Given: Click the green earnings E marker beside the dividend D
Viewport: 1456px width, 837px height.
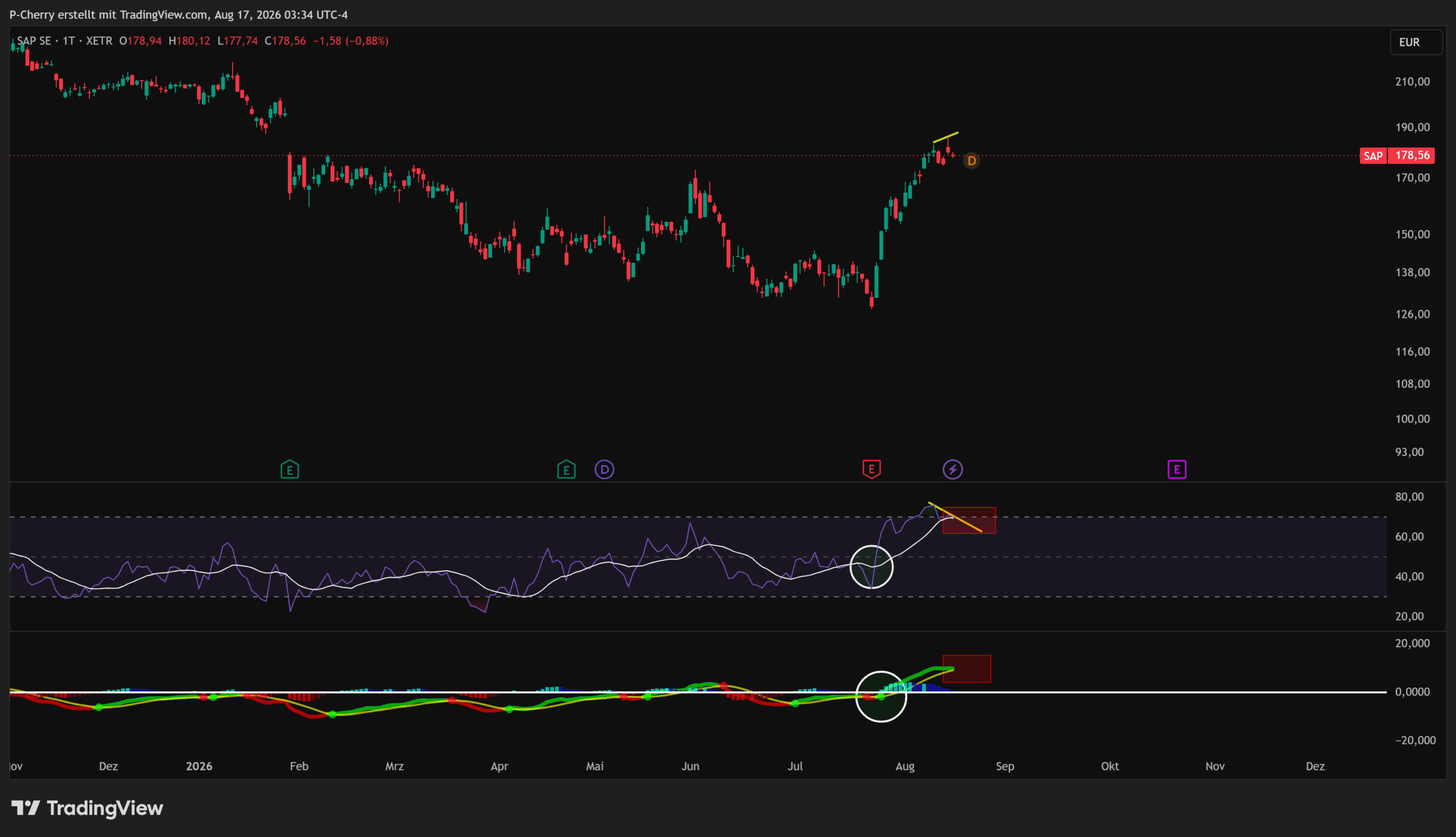Looking at the screenshot, I should (566, 470).
